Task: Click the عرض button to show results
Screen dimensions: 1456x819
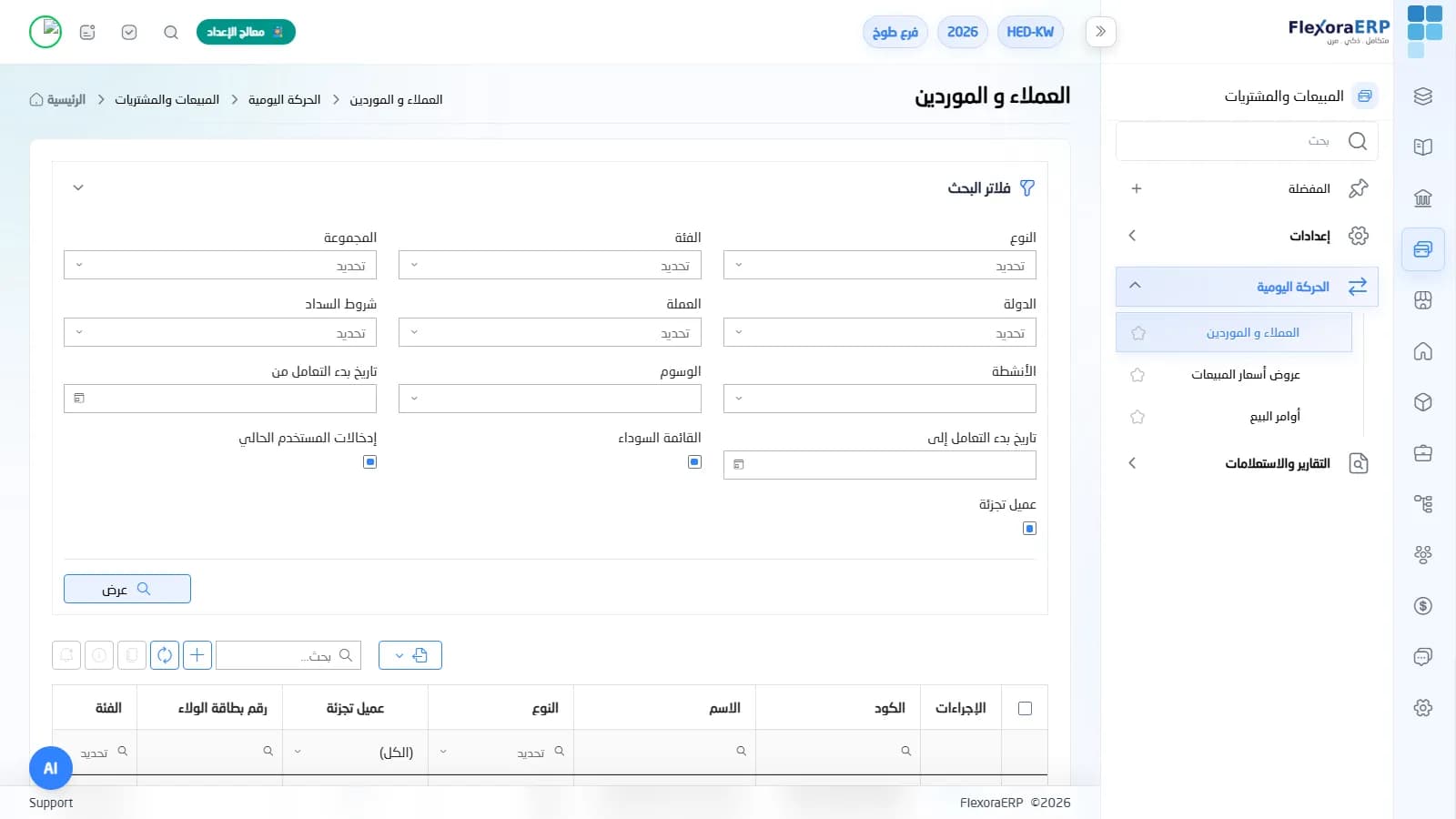Action: (127, 589)
